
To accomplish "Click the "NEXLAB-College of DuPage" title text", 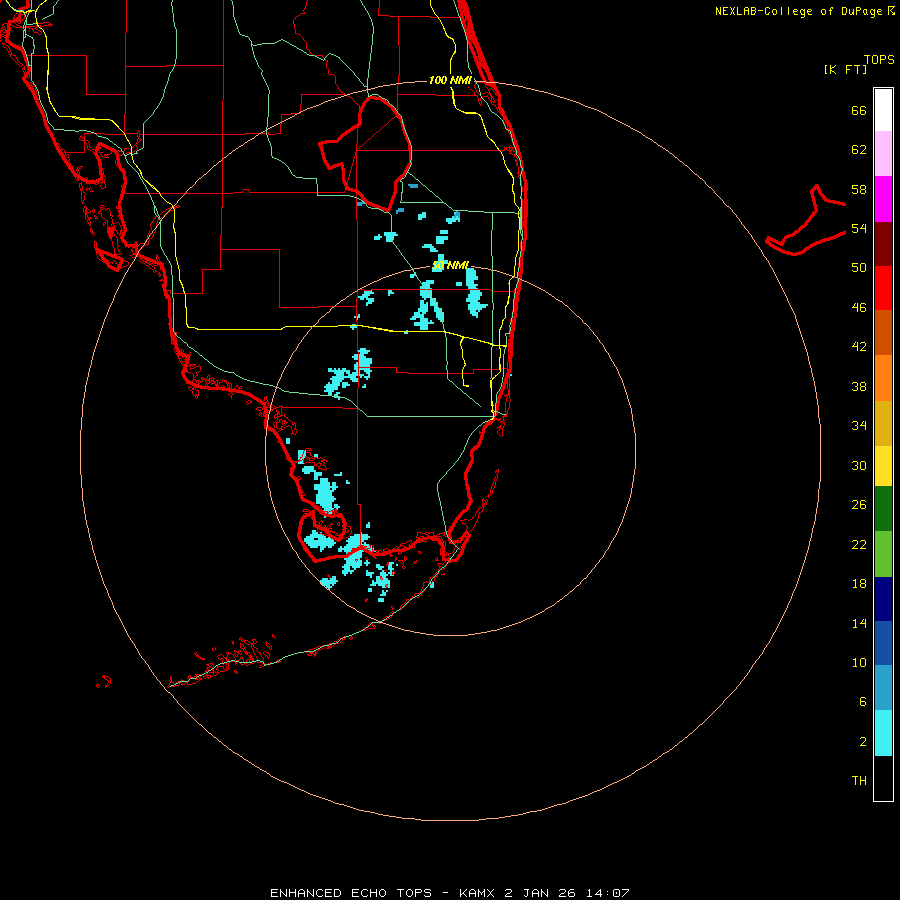I will point(798,11).
